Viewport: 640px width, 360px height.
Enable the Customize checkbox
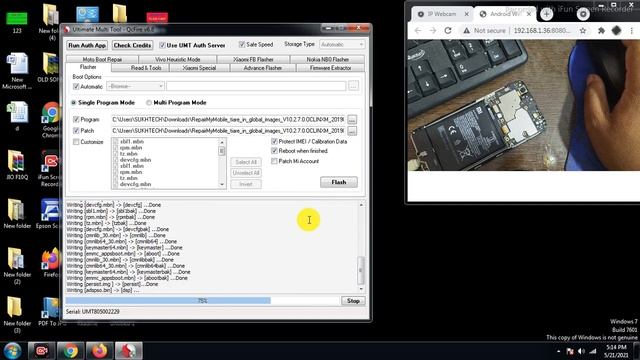tap(76, 142)
